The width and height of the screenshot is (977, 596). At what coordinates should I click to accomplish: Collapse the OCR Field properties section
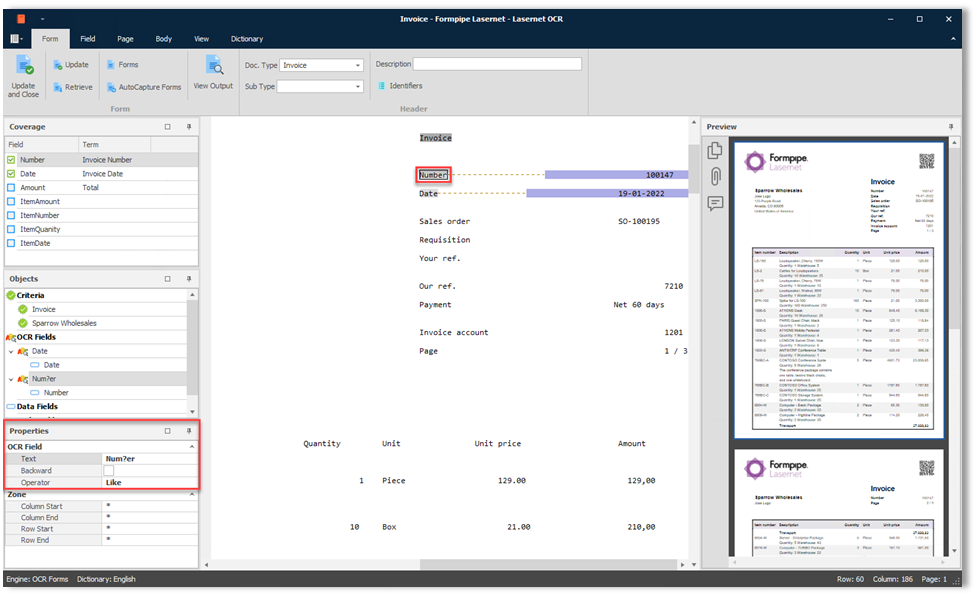192,447
